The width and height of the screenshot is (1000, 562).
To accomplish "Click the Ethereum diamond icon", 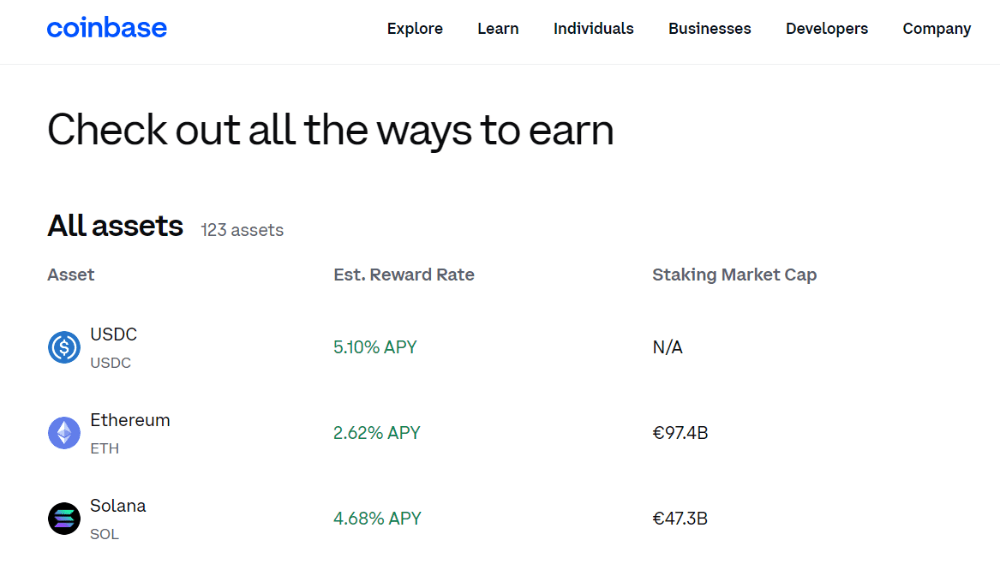I will coord(64,433).
